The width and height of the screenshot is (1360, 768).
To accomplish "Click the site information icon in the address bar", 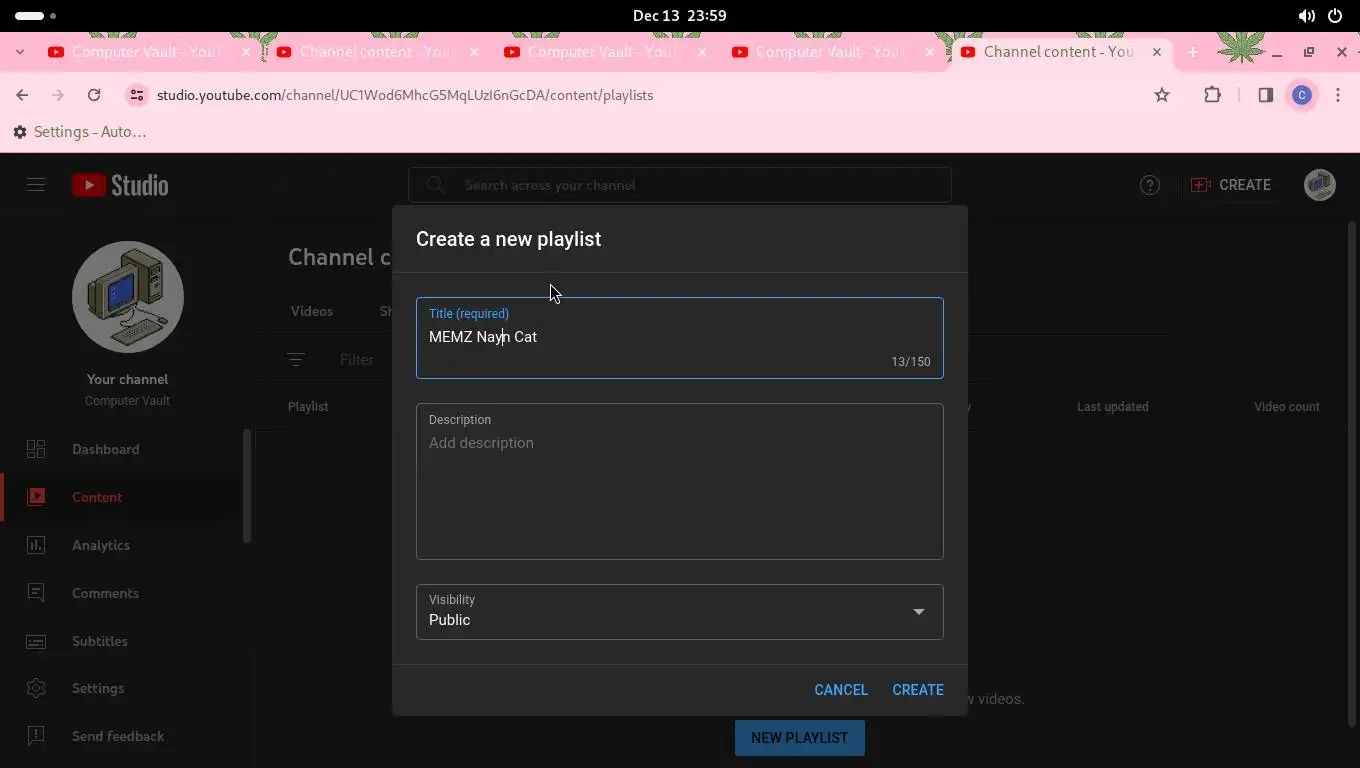I will click(136, 95).
